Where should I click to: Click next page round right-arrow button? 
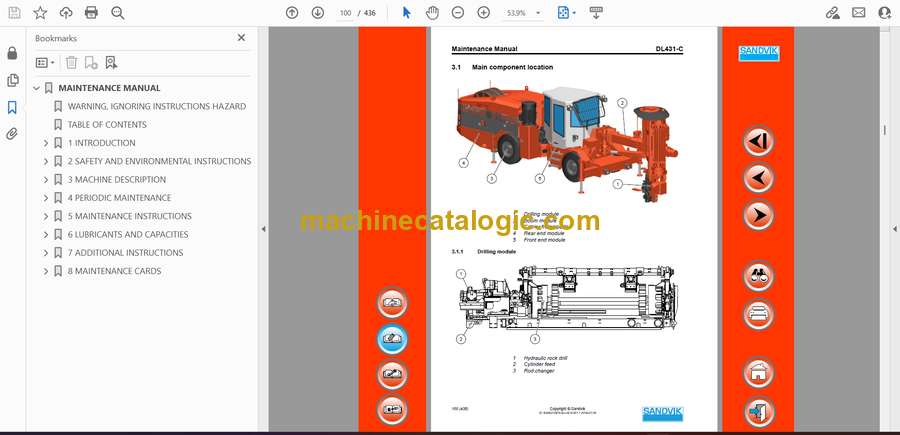(758, 215)
